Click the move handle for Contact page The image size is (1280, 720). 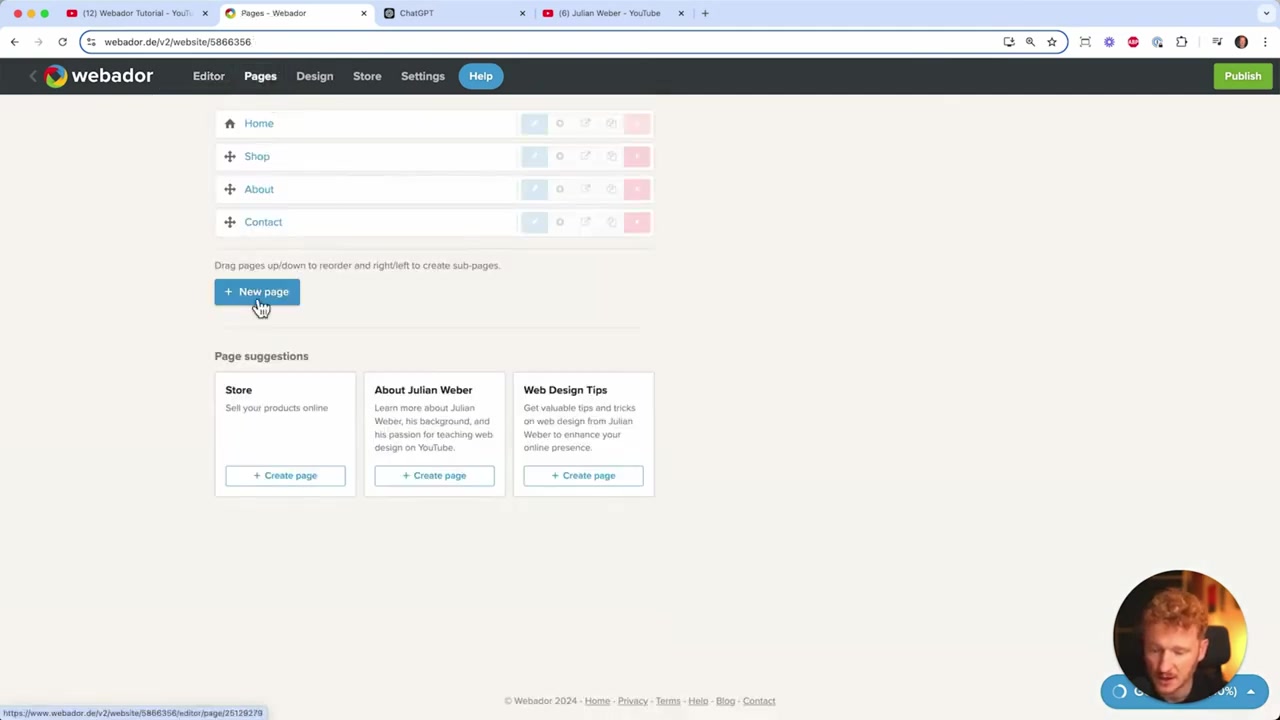[230, 222]
